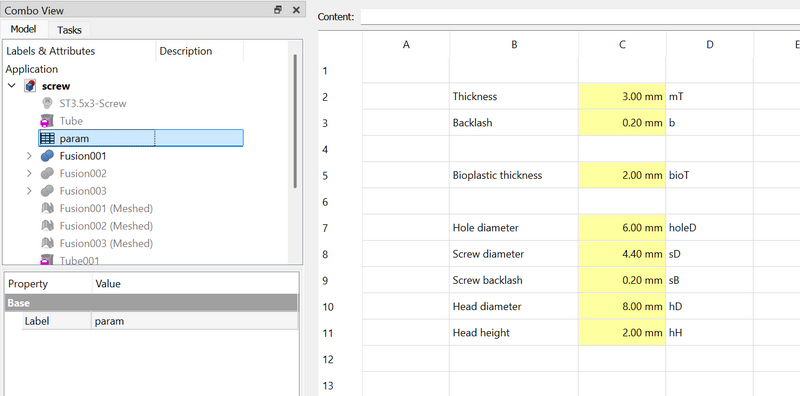The height and width of the screenshot is (396, 800).
Task: Click the Content input field
Action: coord(580,17)
